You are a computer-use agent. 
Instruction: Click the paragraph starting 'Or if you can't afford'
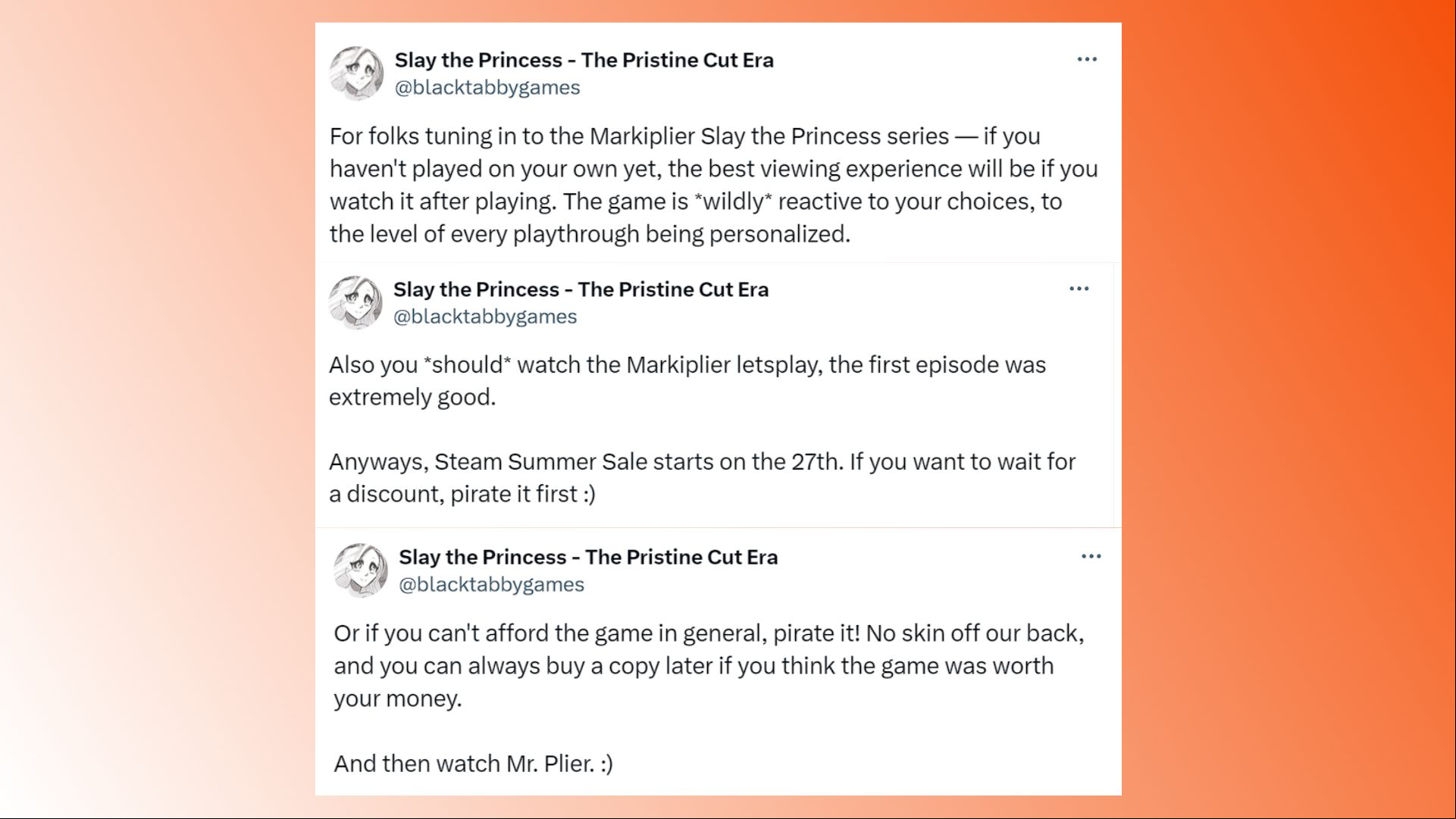pyautogui.click(x=709, y=665)
